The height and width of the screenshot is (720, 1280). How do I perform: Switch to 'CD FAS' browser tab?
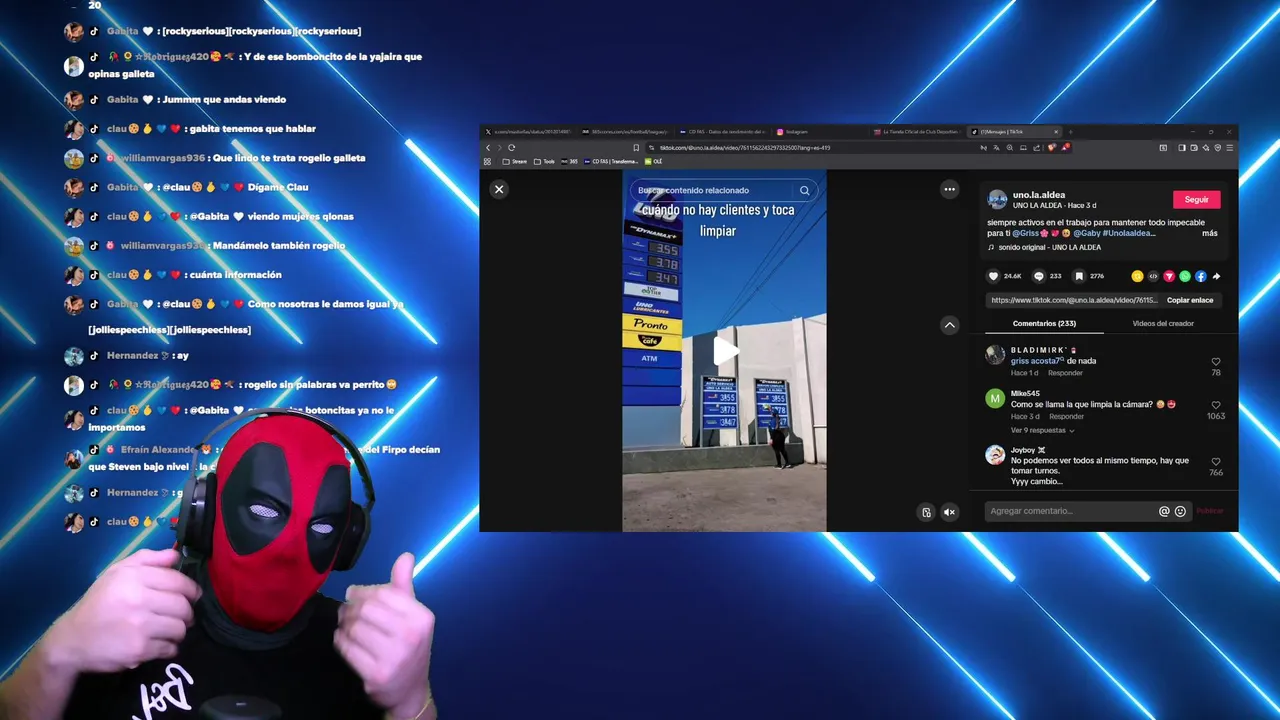724,132
